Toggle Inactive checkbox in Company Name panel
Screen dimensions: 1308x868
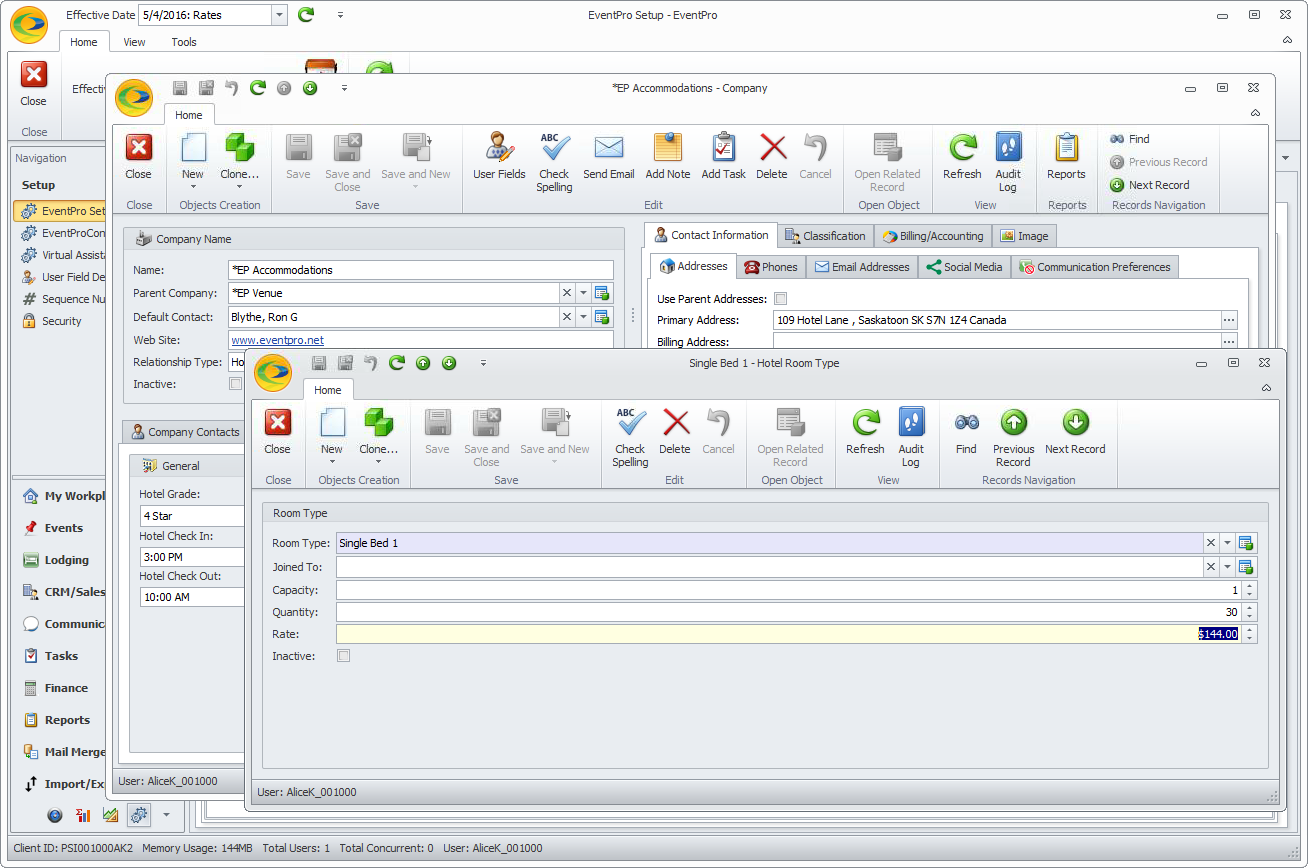coord(236,384)
